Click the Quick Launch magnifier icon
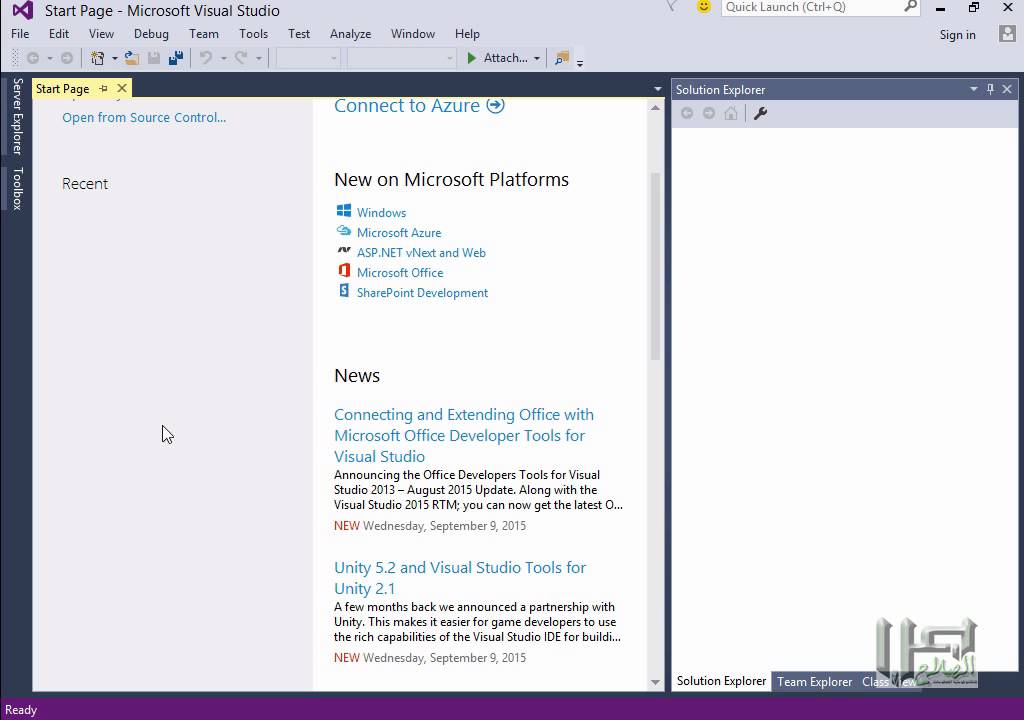Screen dimensions: 1024x720 pos(910,7)
